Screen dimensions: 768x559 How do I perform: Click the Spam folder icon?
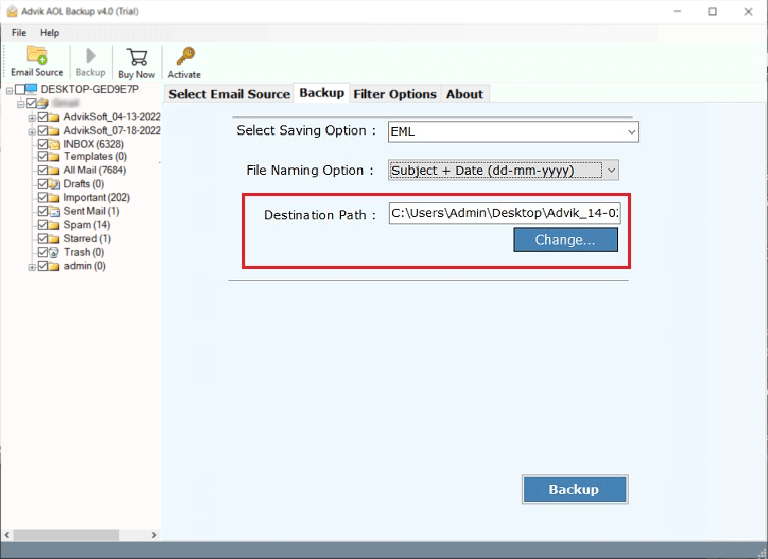(54, 225)
